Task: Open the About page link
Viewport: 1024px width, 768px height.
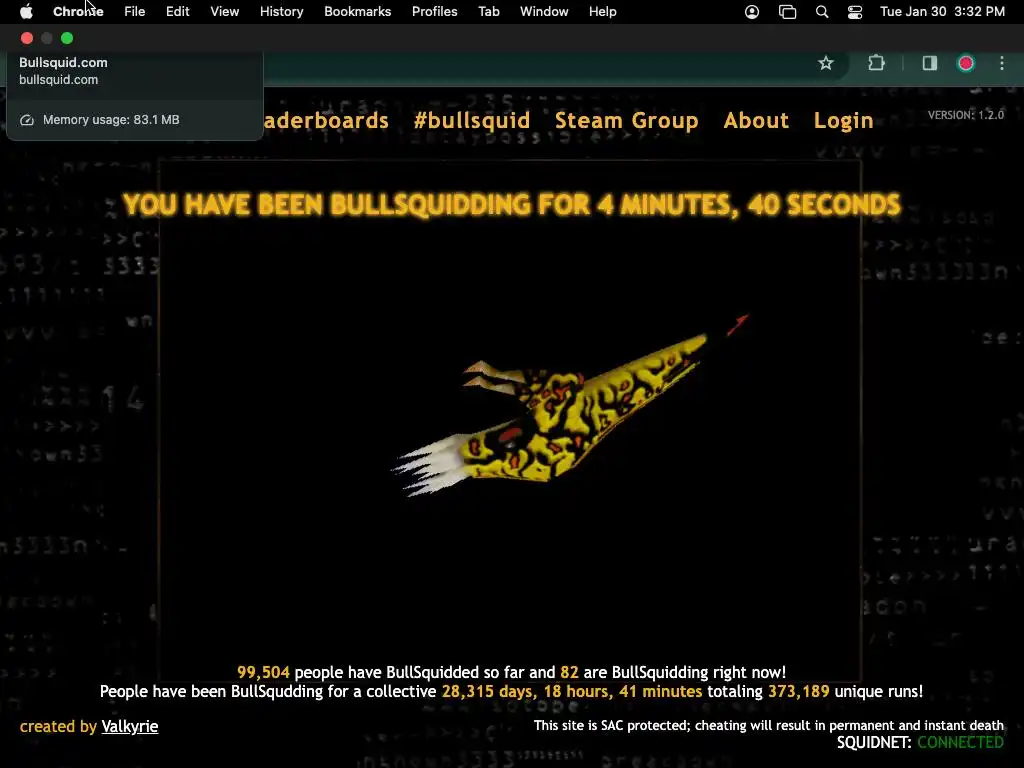Action: tap(756, 120)
